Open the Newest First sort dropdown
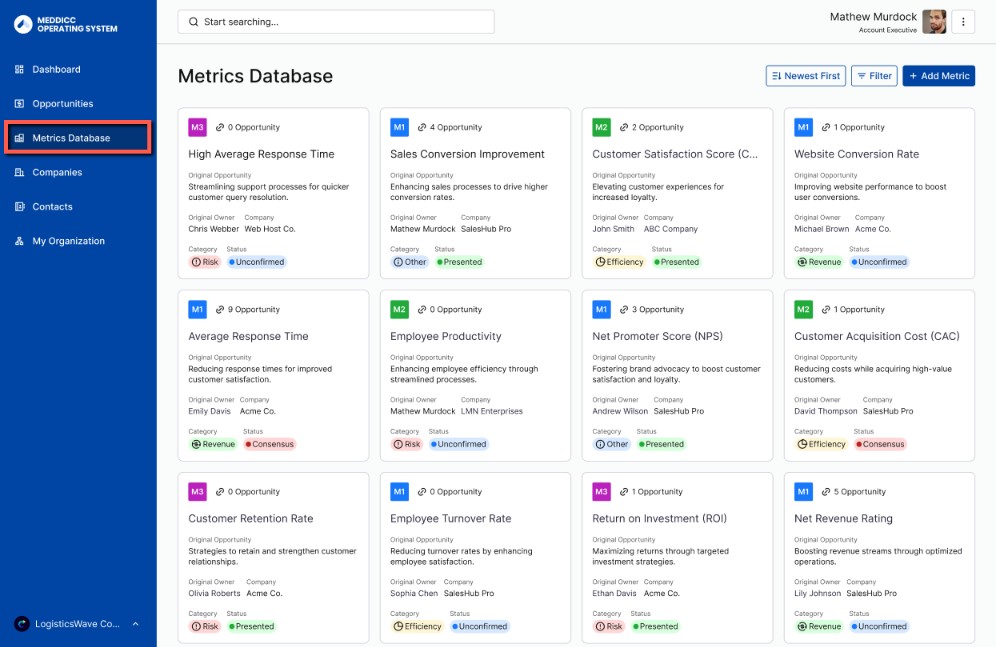The image size is (996, 647). coord(805,75)
